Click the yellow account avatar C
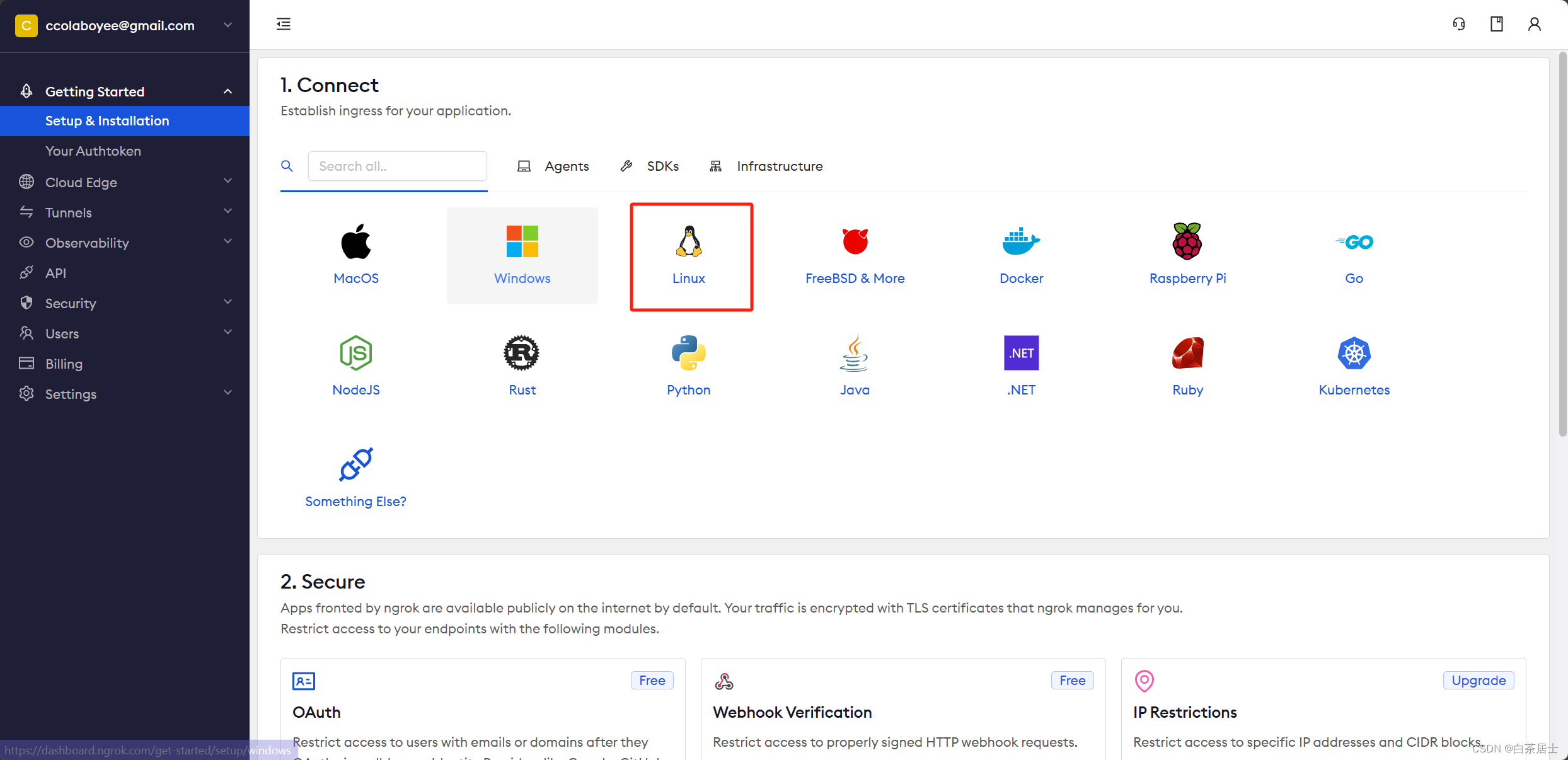Viewport: 1568px width, 760px height. [26, 26]
